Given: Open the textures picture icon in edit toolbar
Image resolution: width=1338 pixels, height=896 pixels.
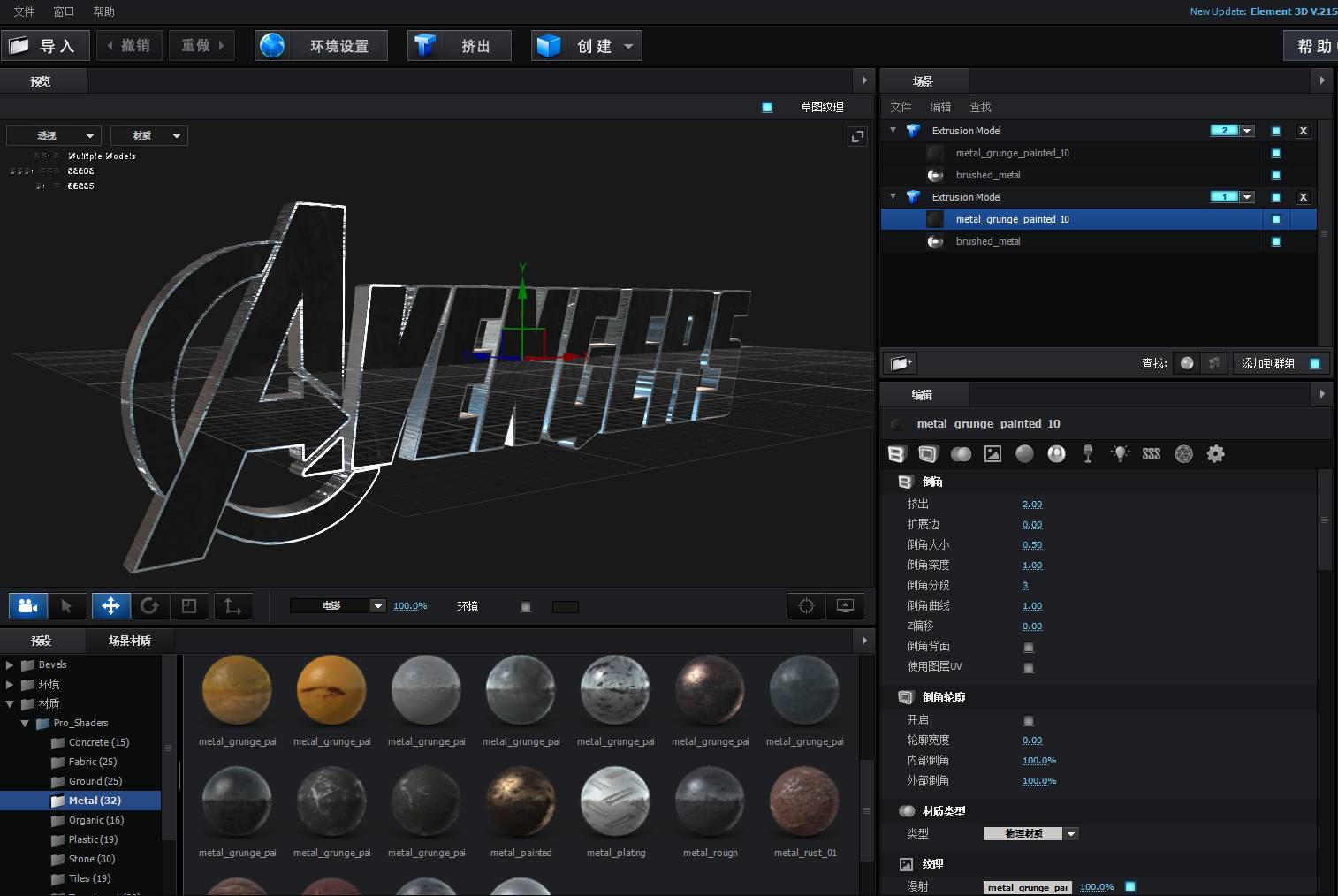Looking at the screenshot, I should 993,454.
